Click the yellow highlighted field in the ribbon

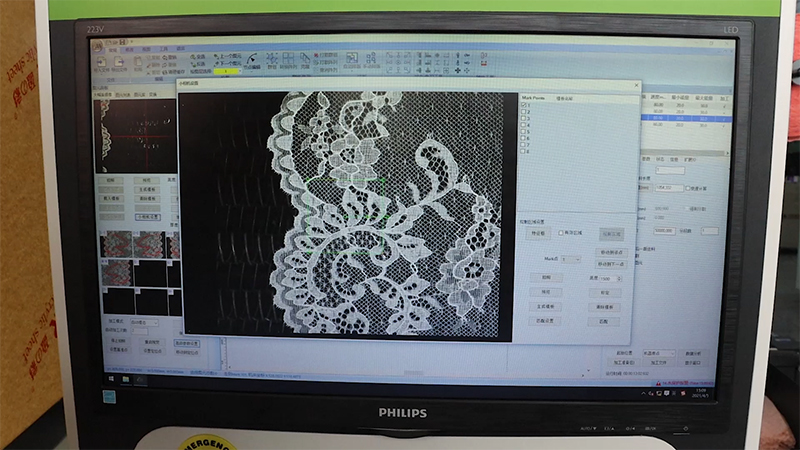coord(226,72)
